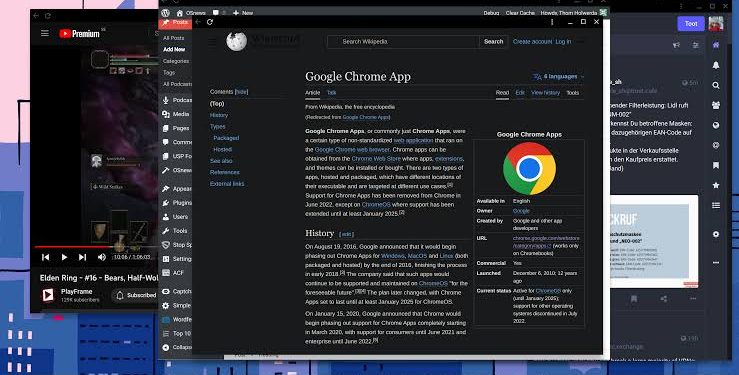Go back in the YouTube window
This screenshot has height=375, width=739.
pyautogui.click(x=36, y=16)
